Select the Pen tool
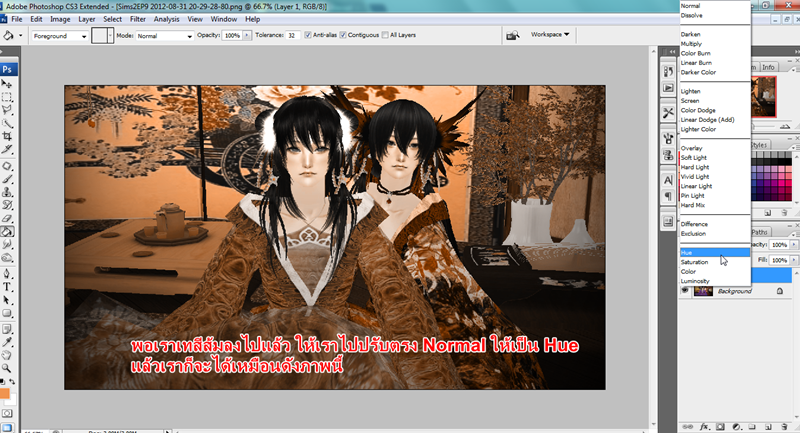This screenshot has height=433, width=800. (7, 274)
